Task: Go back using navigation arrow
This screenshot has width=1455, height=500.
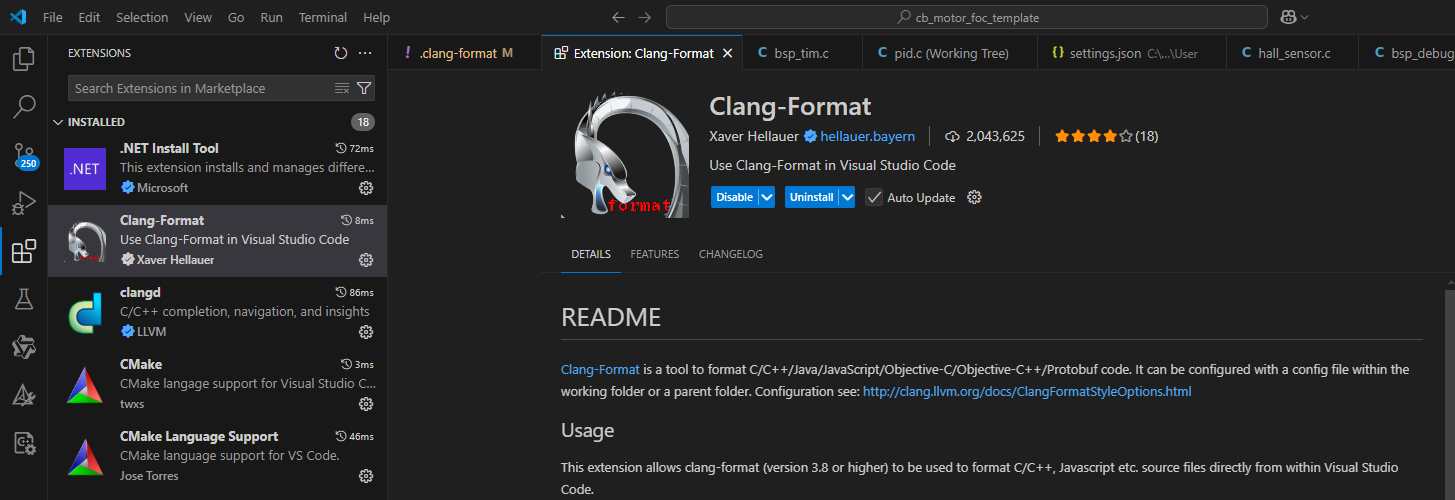Action: [x=618, y=17]
